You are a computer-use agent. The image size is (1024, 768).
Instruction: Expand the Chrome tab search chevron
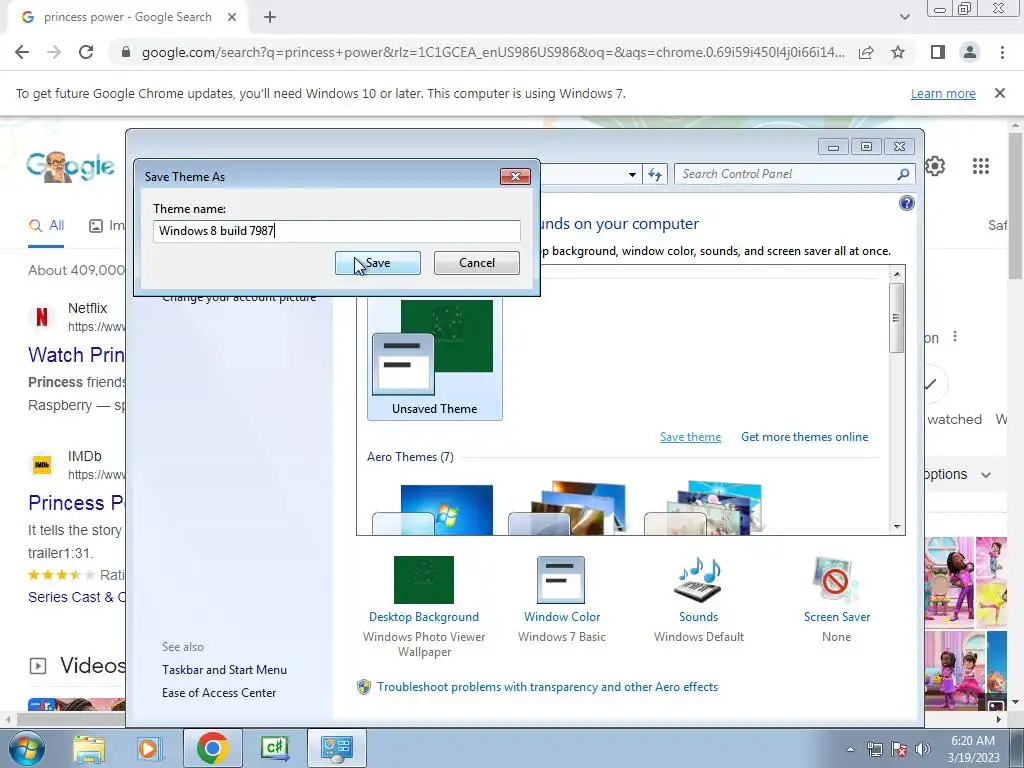click(904, 17)
